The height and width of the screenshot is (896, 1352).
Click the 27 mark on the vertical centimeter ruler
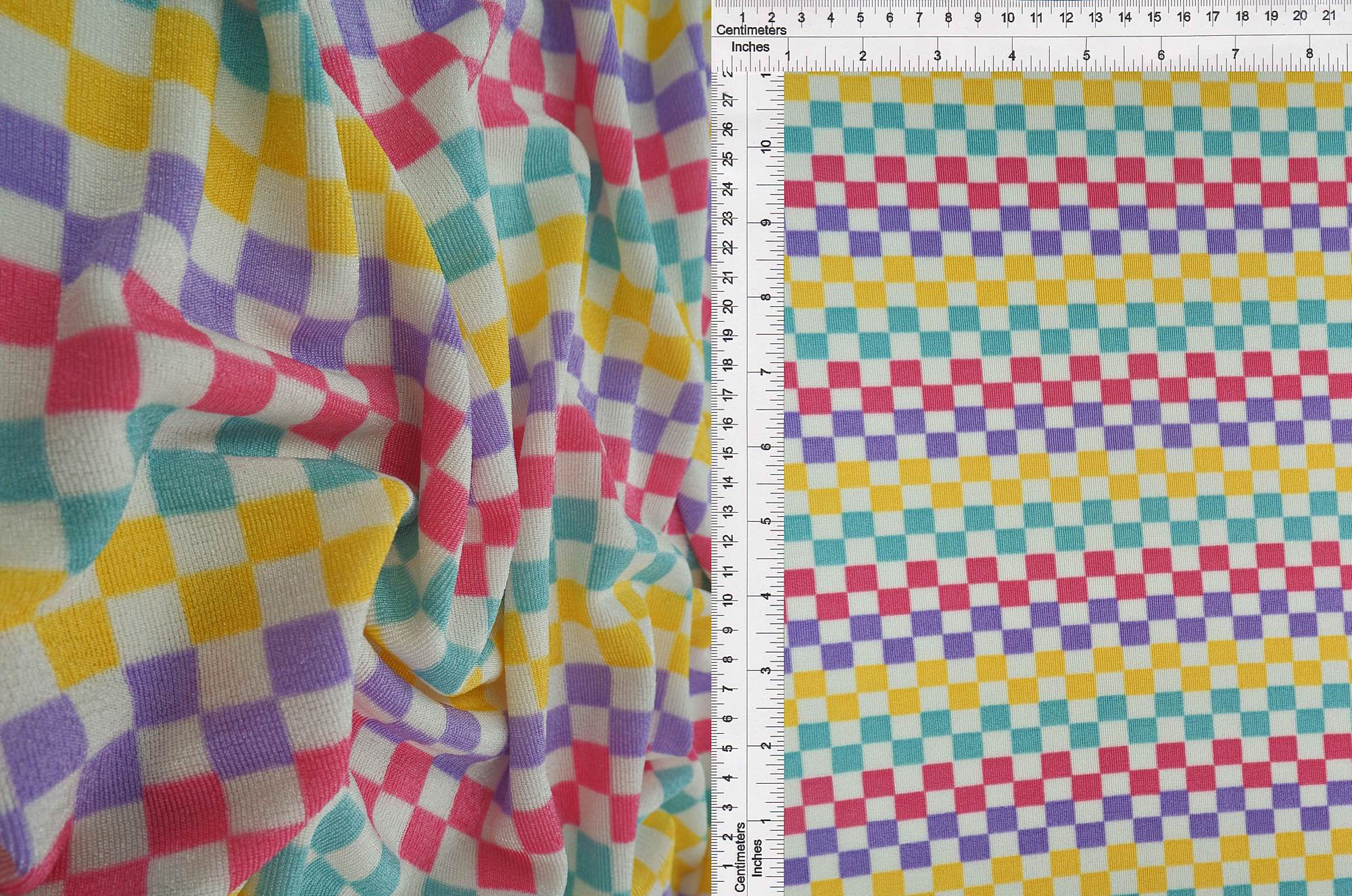728,100
